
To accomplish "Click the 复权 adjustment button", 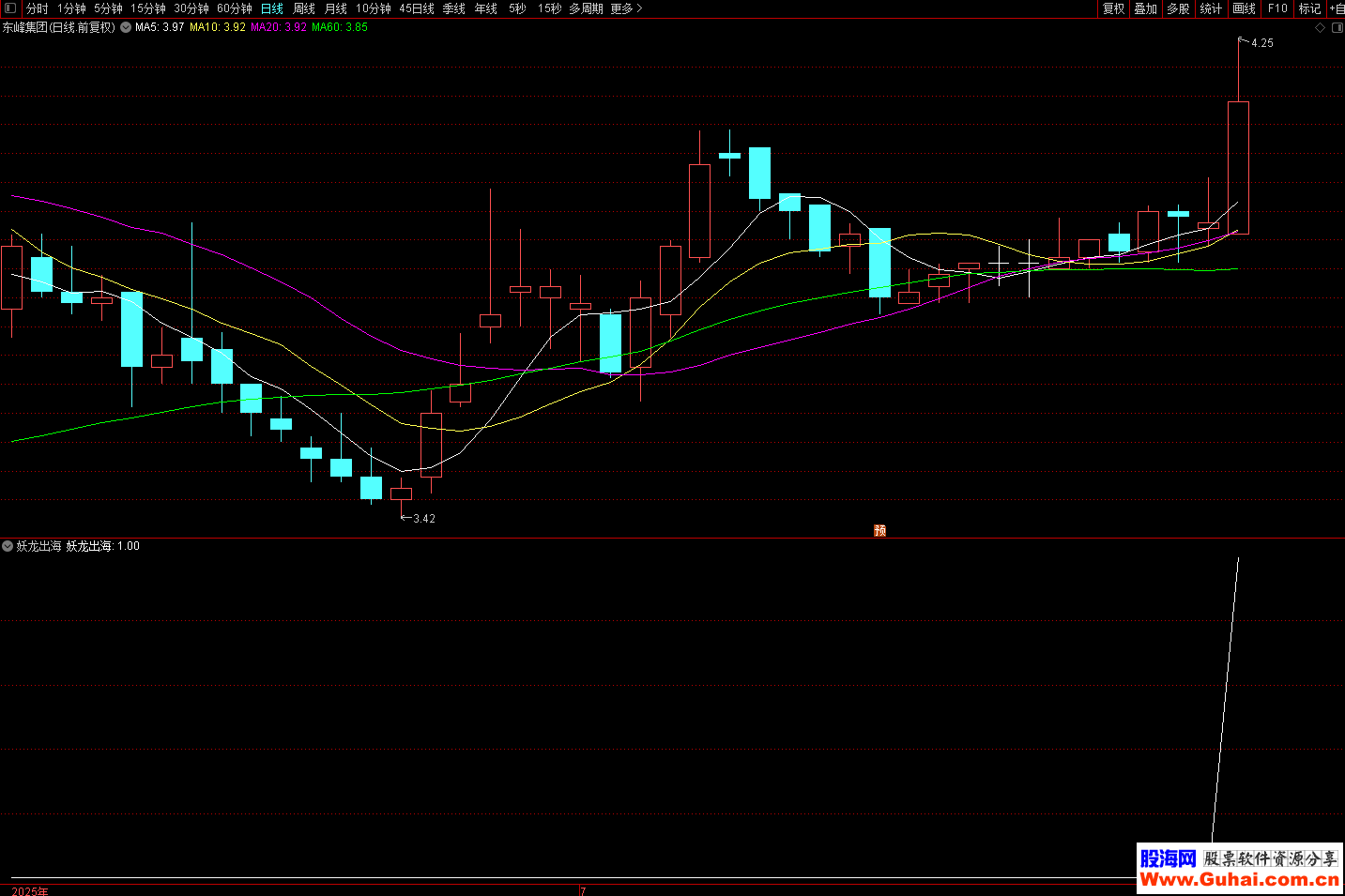I will 1114,8.
